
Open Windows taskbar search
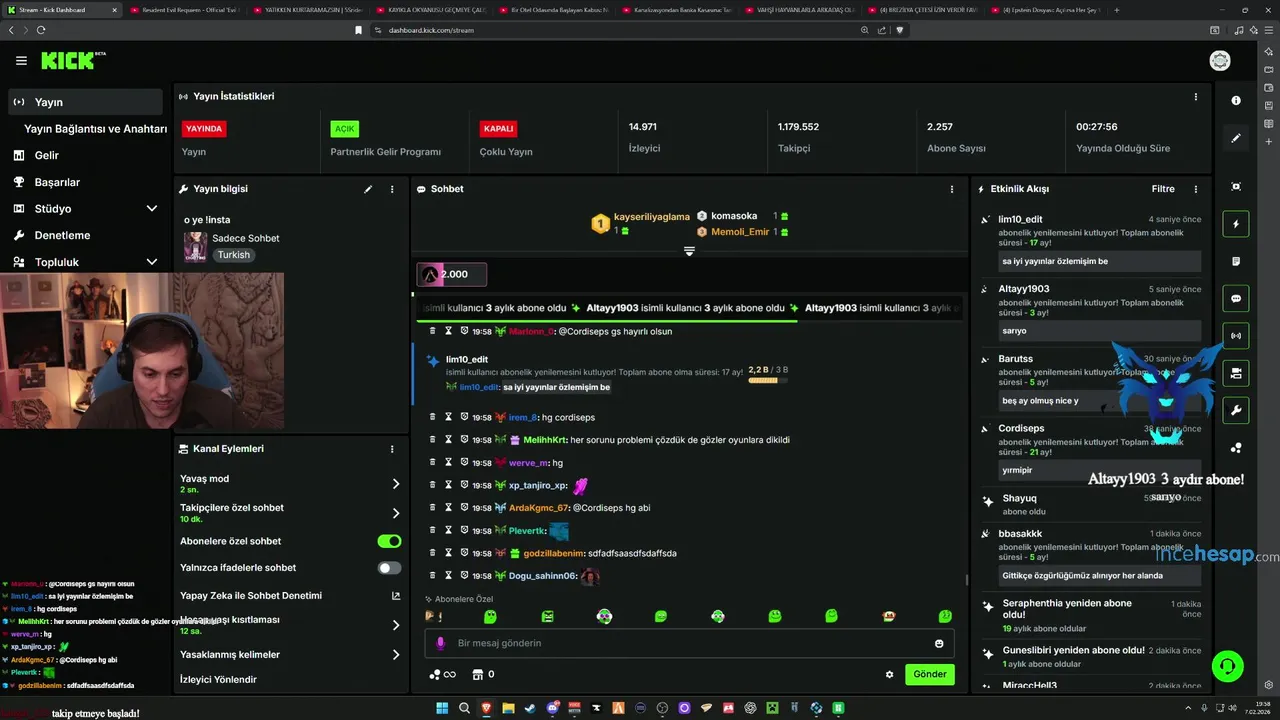pos(465,708)
